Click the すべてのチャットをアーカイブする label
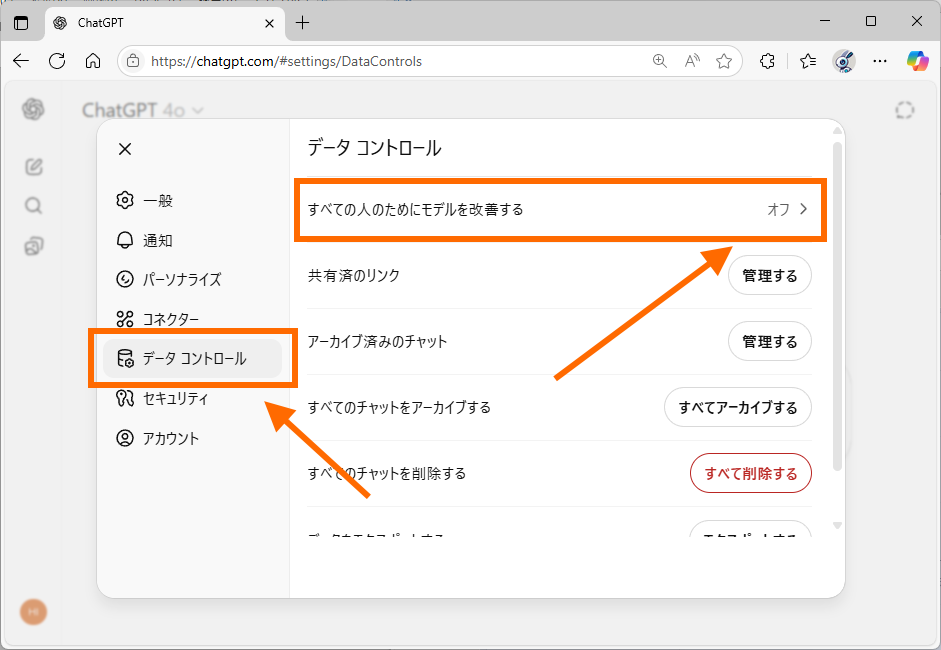This screenshot has width=941, height=650. (x=399, y=408)
